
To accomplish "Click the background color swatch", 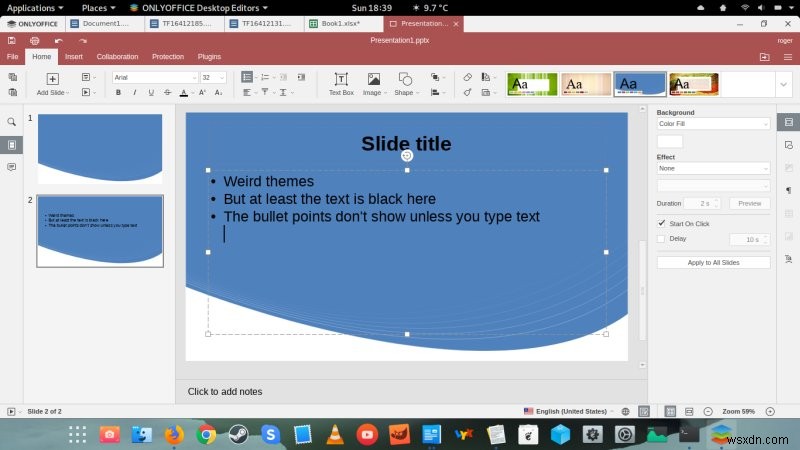I will tap(669, 141).
